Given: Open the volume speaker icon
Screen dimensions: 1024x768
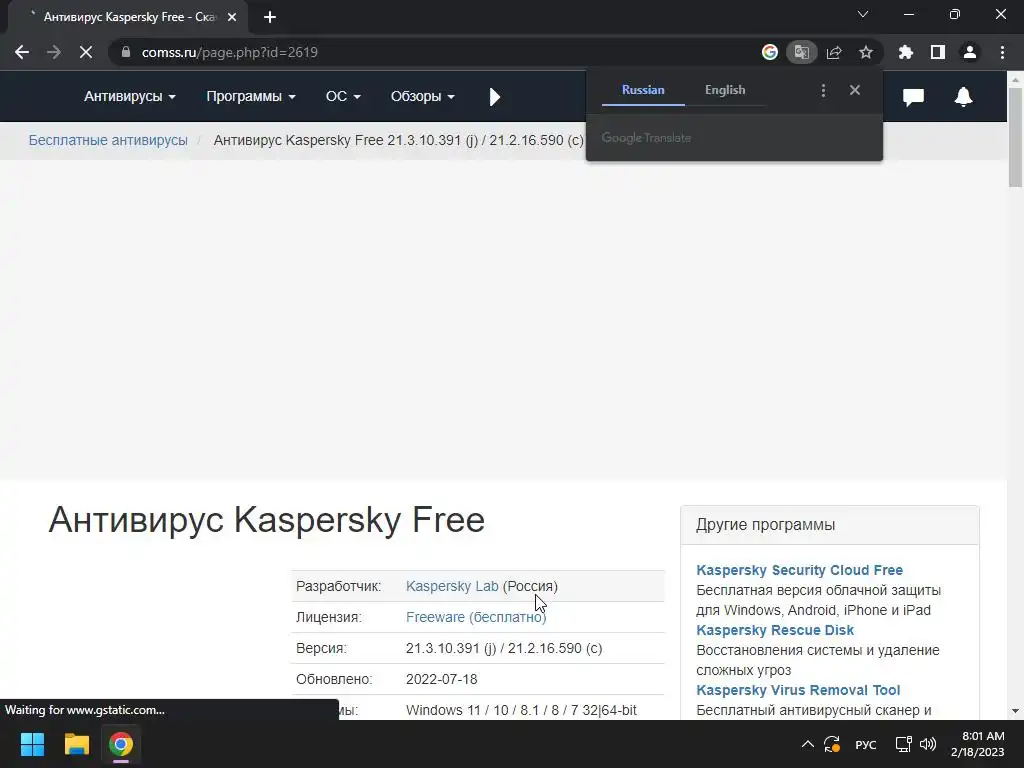Looking at the screenshot, I should tap(928, 744).
